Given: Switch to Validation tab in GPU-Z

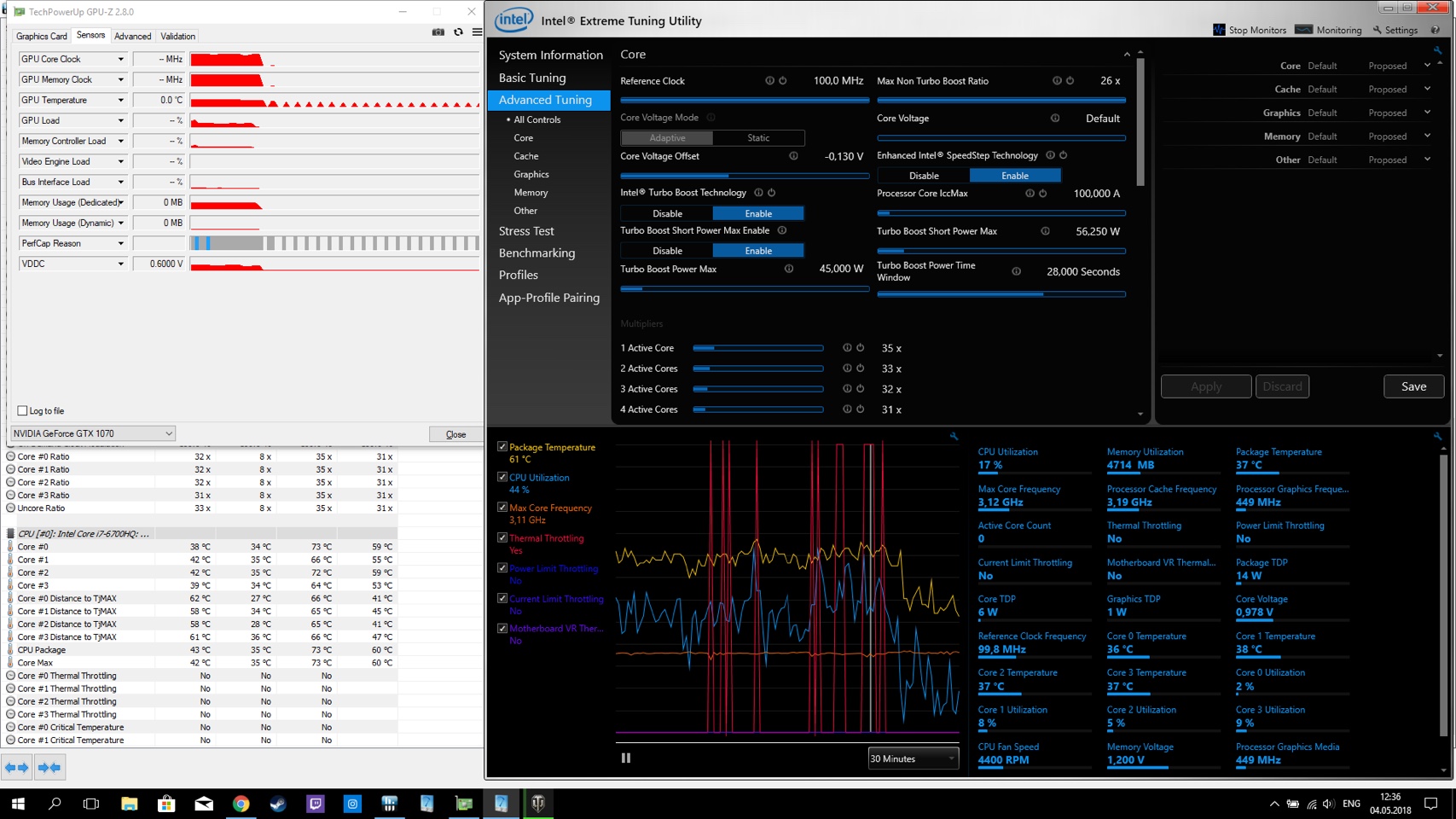Looking at the screenshot, I should pyautogui.click(x=177, y=36).
